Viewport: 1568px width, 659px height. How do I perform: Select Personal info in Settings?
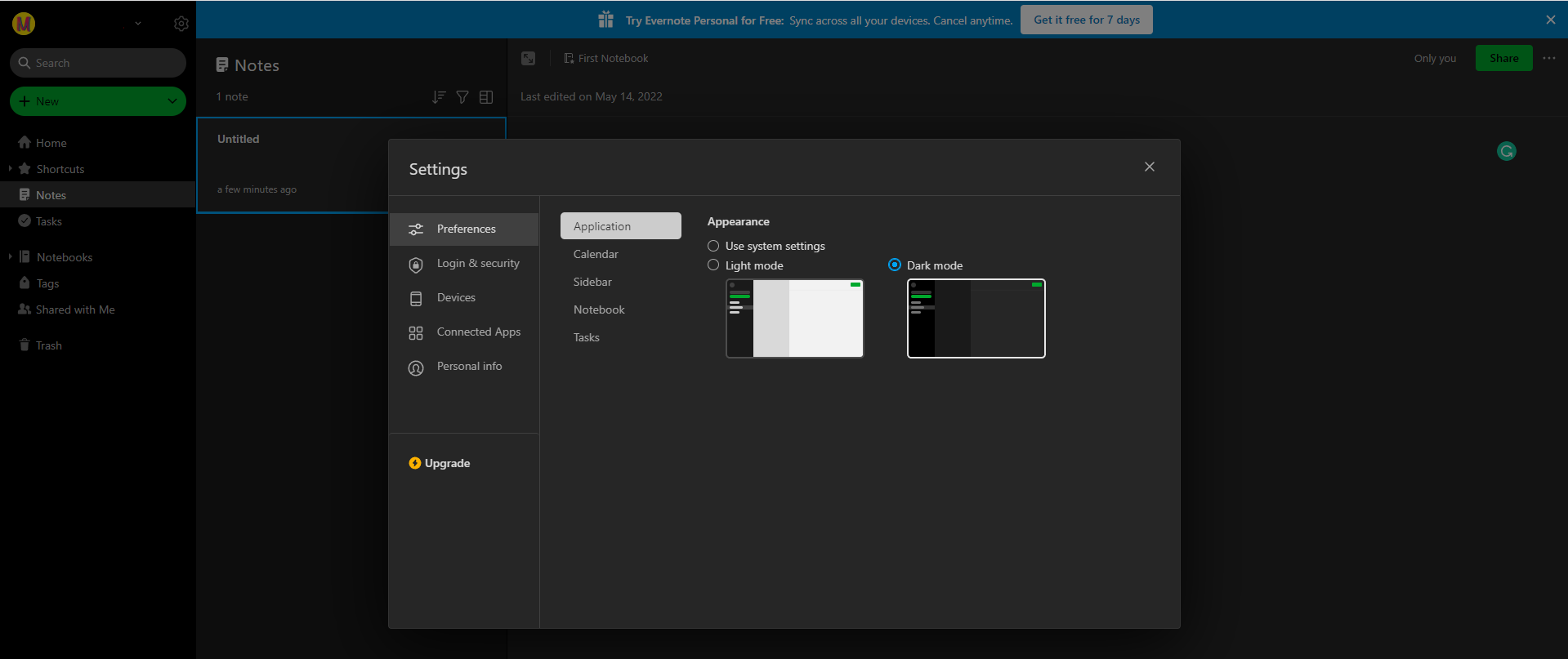click(464, 367)
